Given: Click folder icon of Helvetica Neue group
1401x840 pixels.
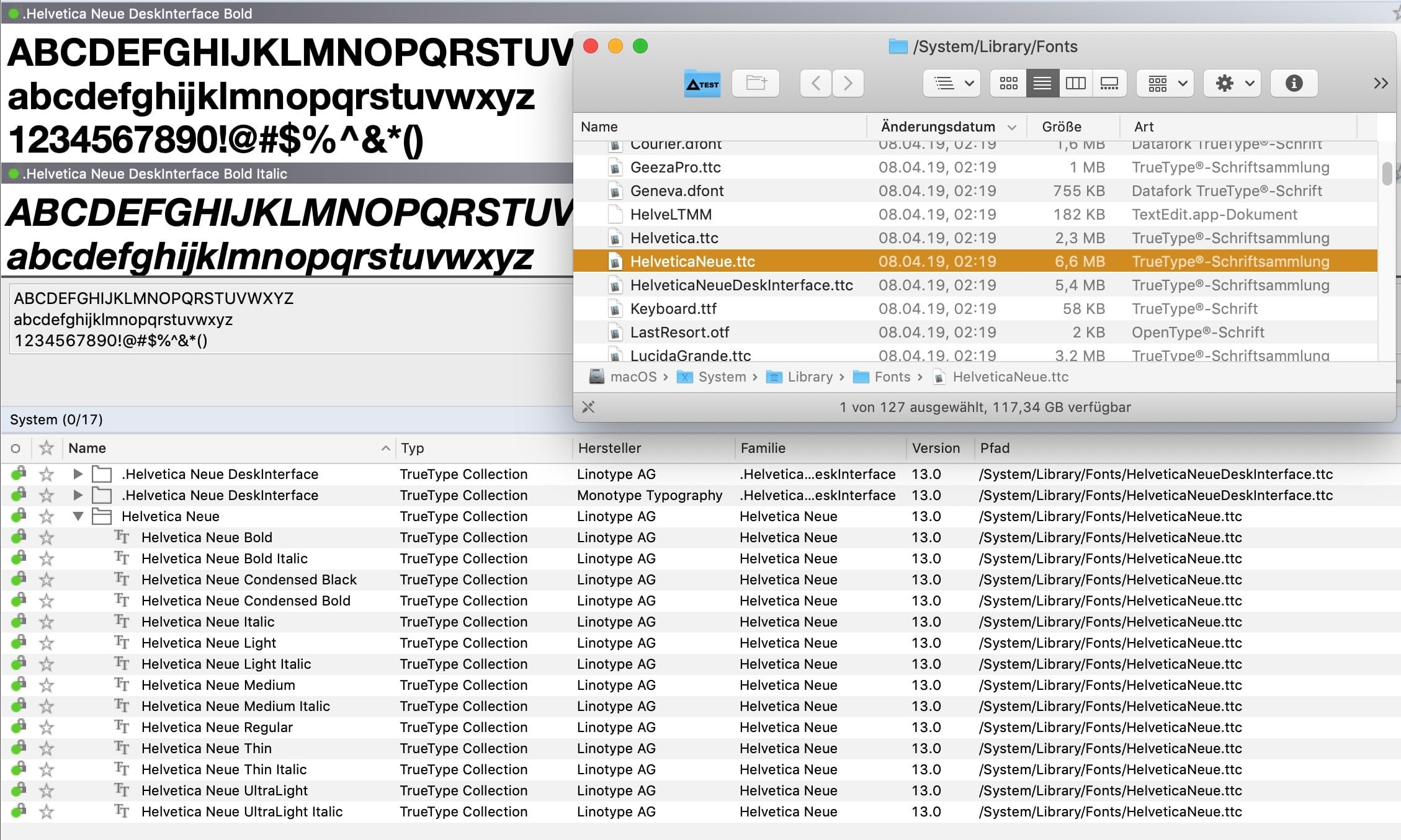Looking at the screenshot, I should click(102, 516).
